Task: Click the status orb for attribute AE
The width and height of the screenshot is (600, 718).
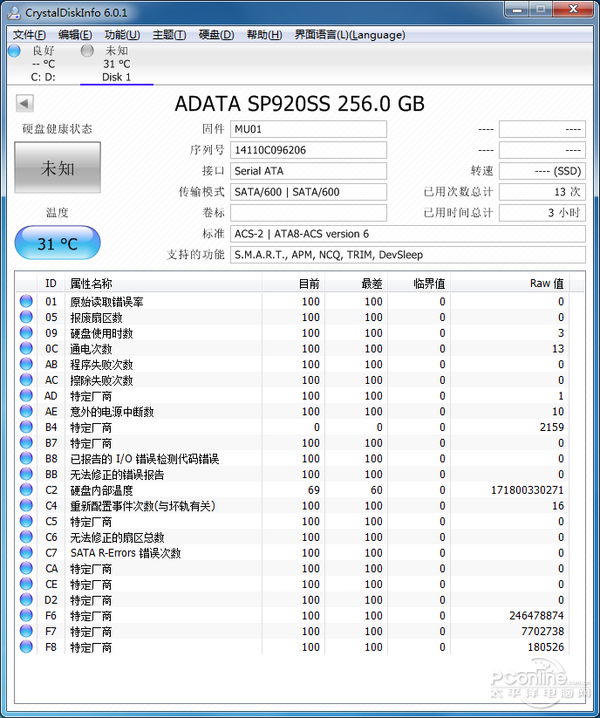Action: pyautogui.click(x=26, y=411)
